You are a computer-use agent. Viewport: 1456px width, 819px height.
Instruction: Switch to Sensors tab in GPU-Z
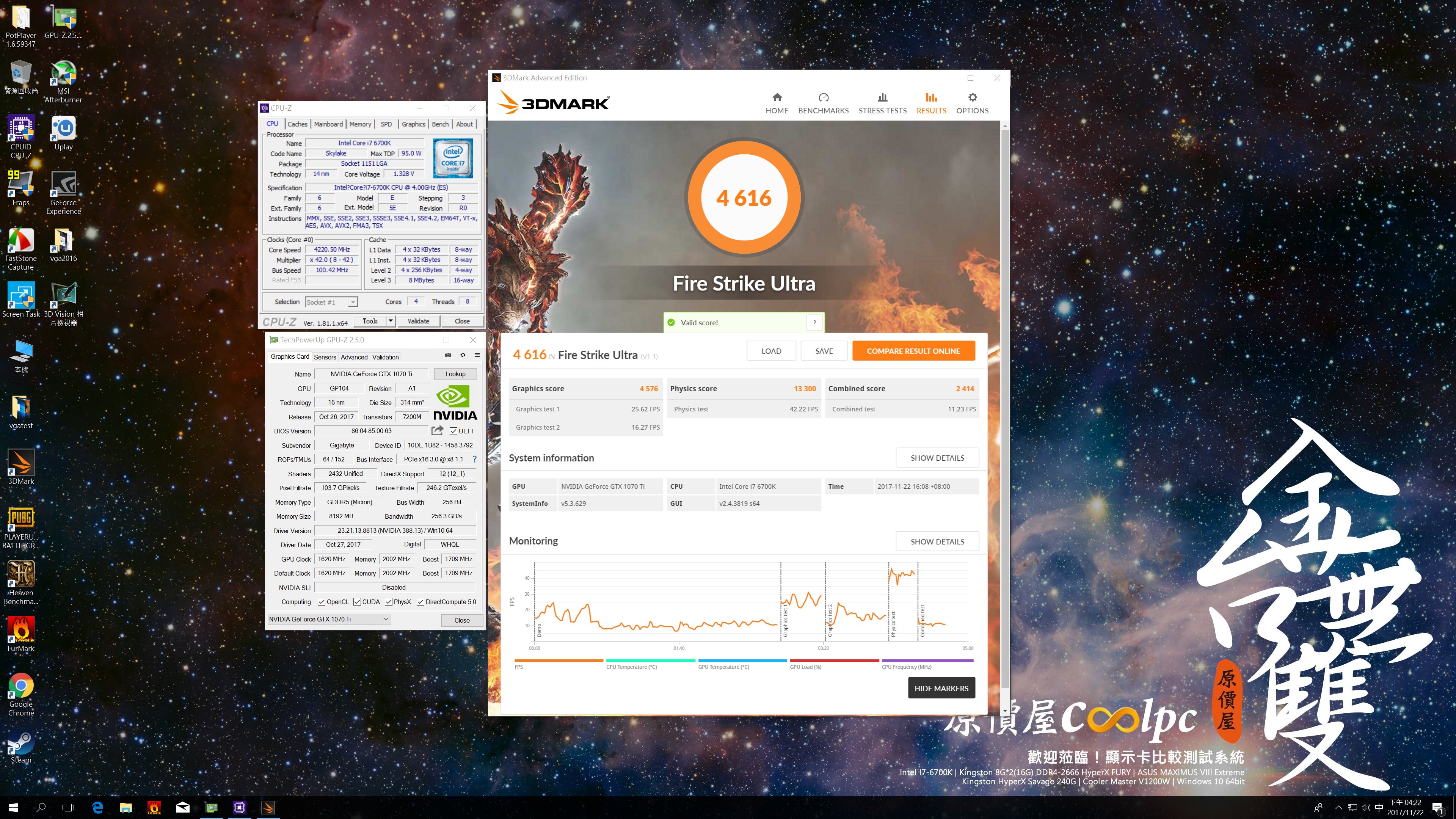point(325,357)
